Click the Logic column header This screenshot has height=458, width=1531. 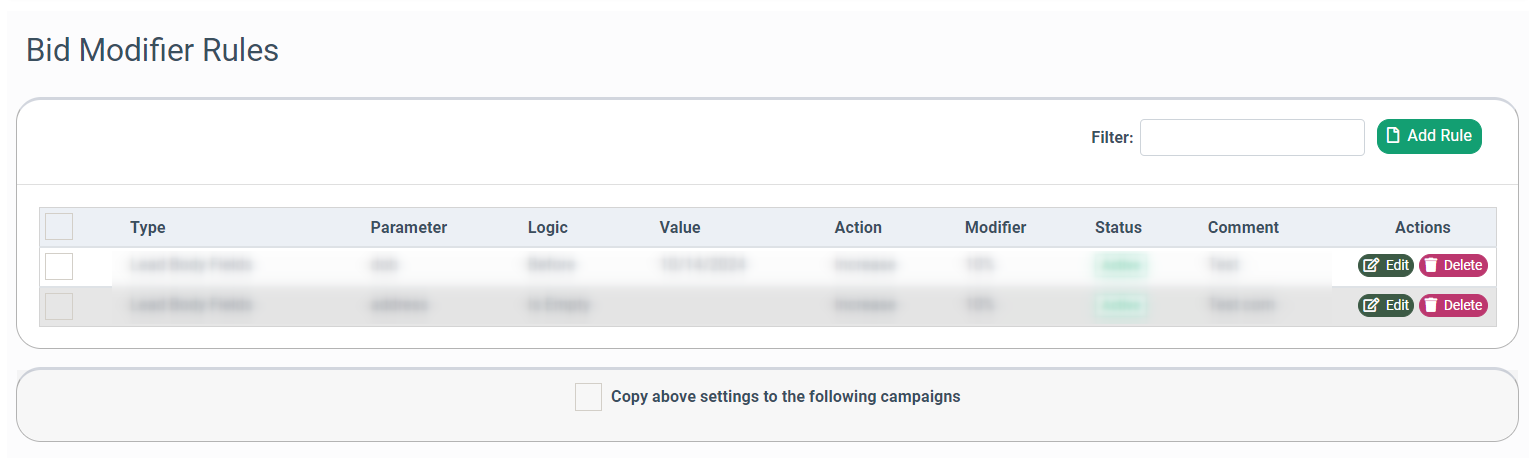pos(547,227)
